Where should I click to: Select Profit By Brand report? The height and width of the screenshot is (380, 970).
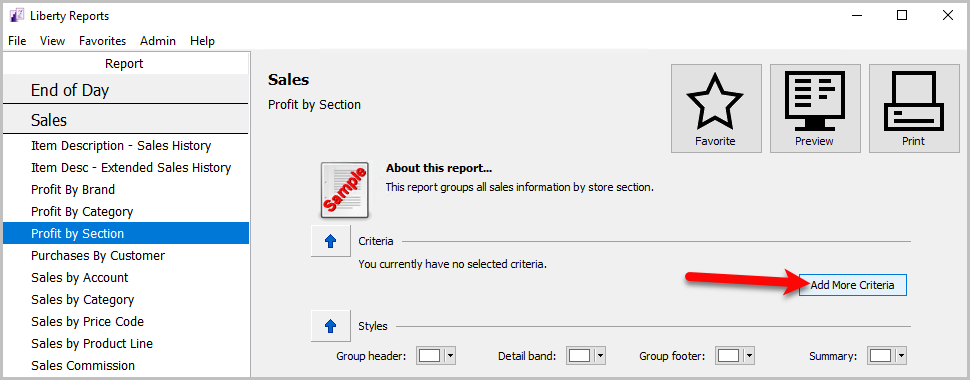[126, 189]
